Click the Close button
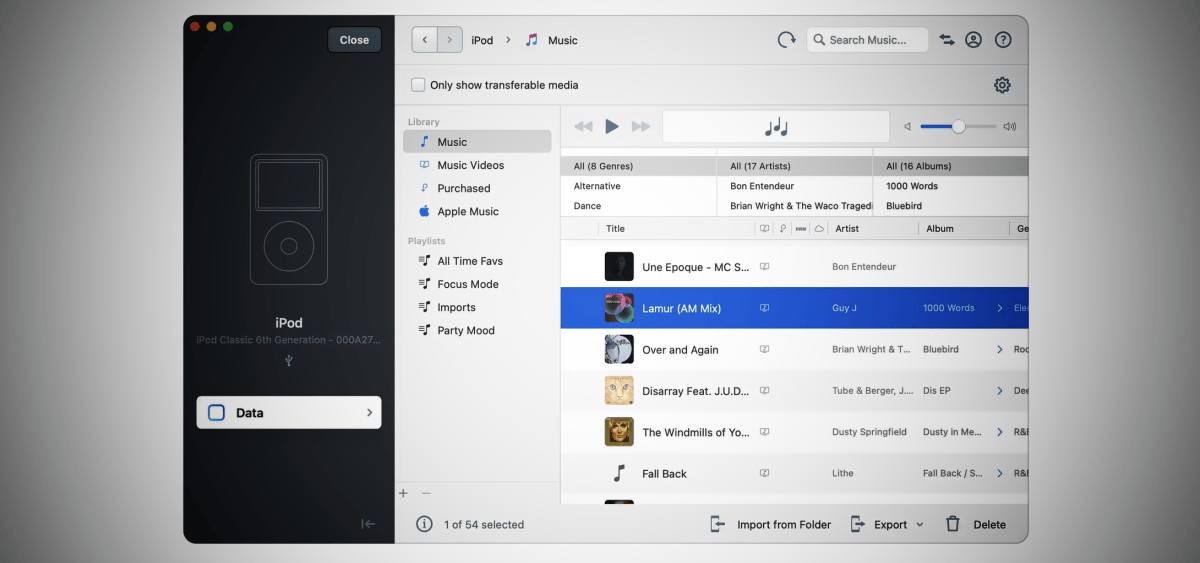Viewport: 1200px width, 563px height. (x=354, y=40)
